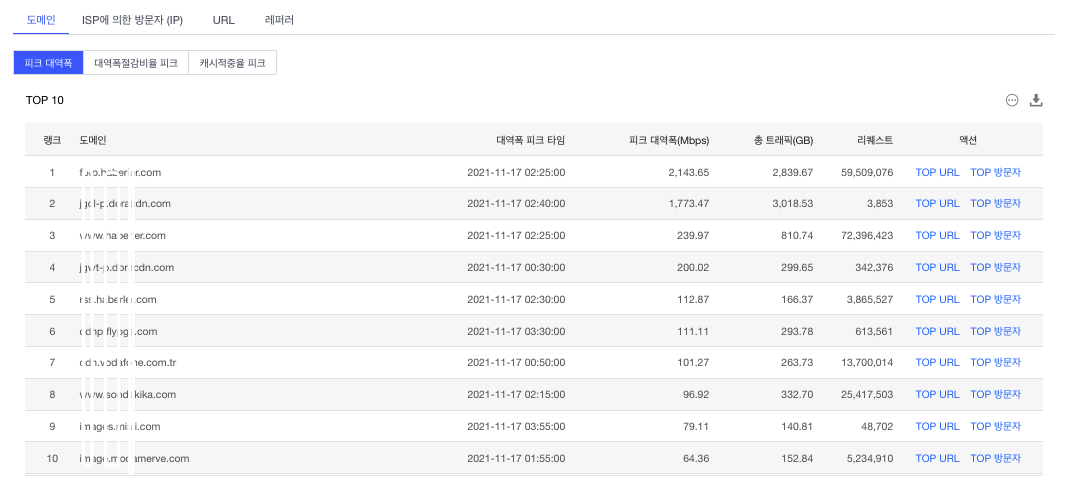Click the 총 트래픽(GB) column header
The height and width of the screenshot is (499, 1066).
tap(783, 140)
